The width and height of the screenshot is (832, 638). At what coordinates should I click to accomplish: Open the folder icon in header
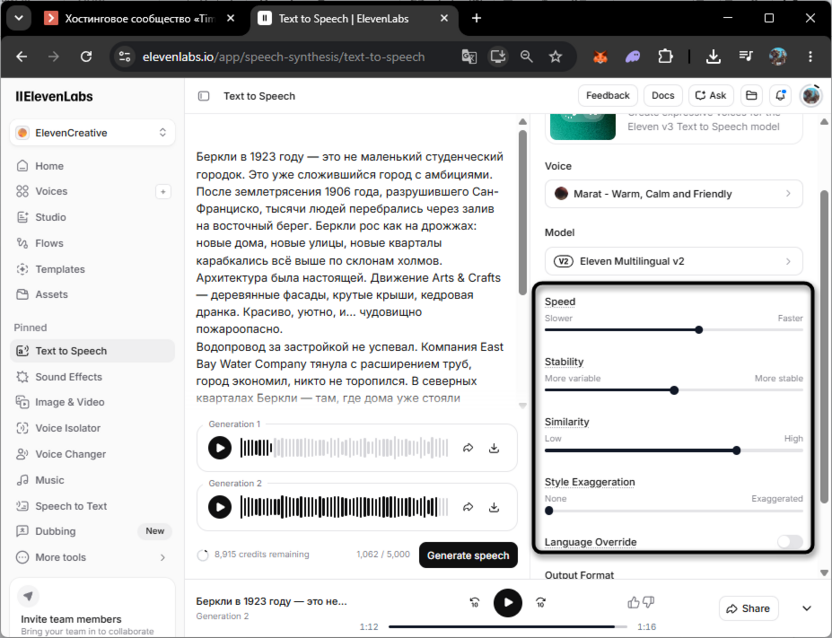coord(751,96)
